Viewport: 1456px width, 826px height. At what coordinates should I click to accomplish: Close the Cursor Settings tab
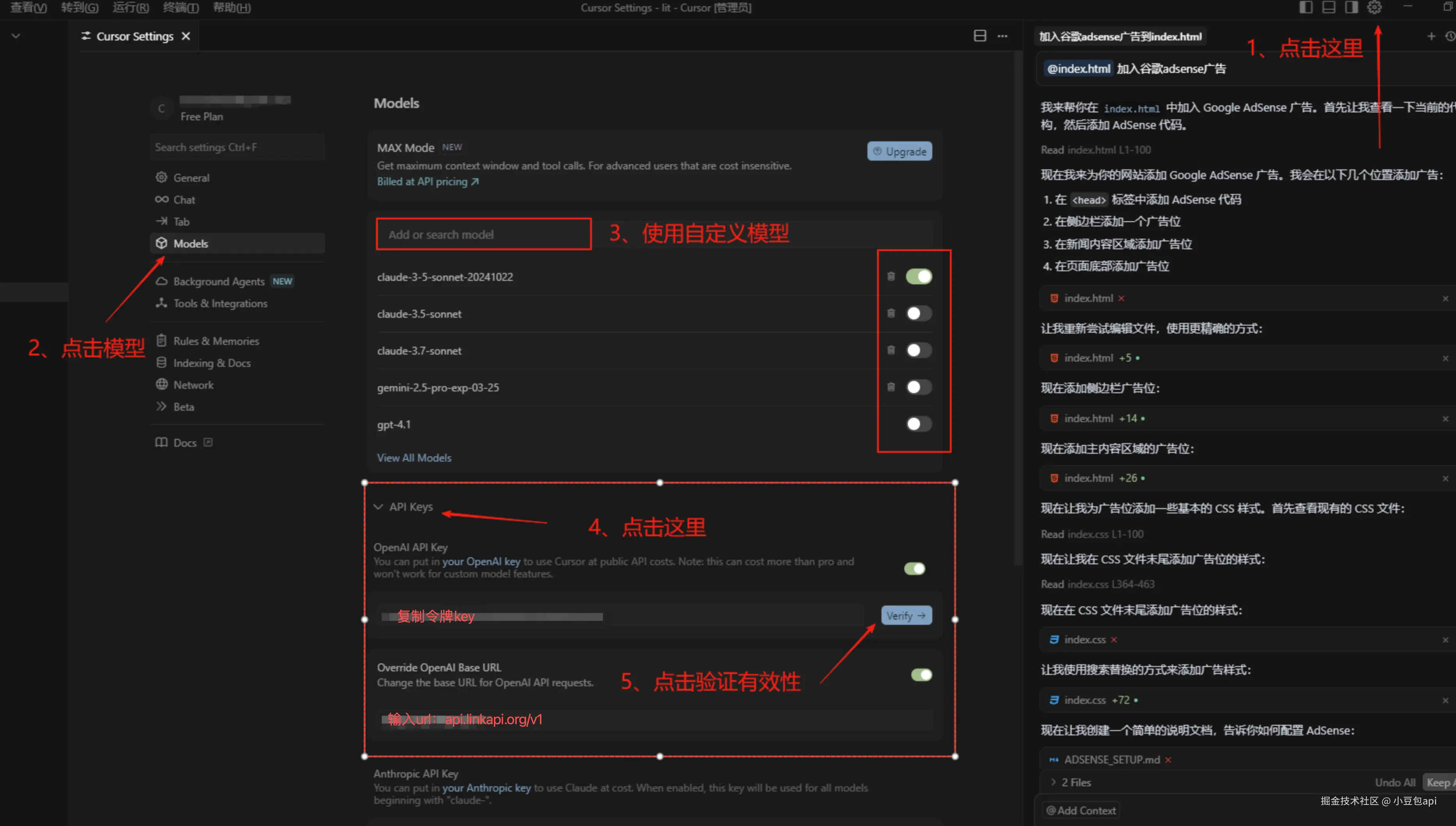click(186, 36)
